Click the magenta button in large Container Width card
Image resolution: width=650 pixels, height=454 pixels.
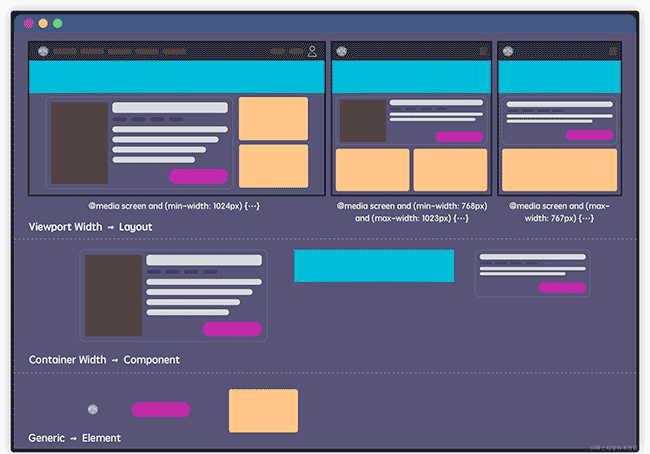tap(232, 329)
